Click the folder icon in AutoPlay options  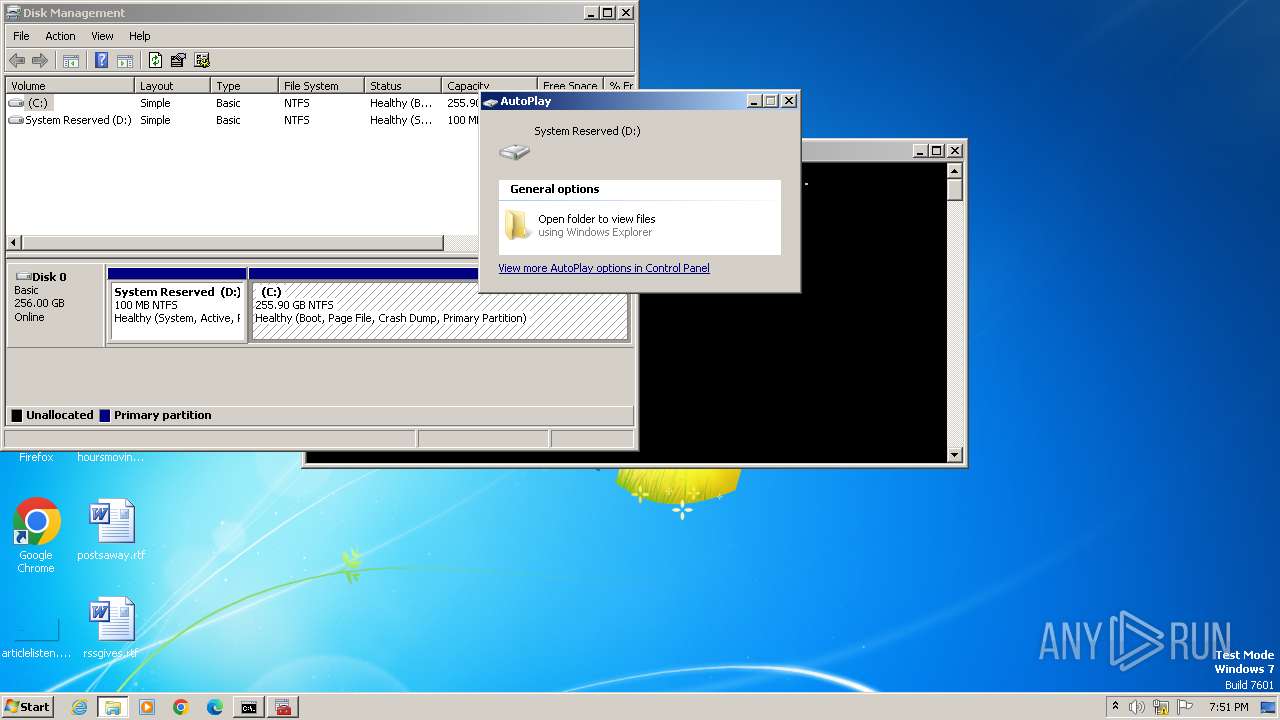click(x=517, y=225)
